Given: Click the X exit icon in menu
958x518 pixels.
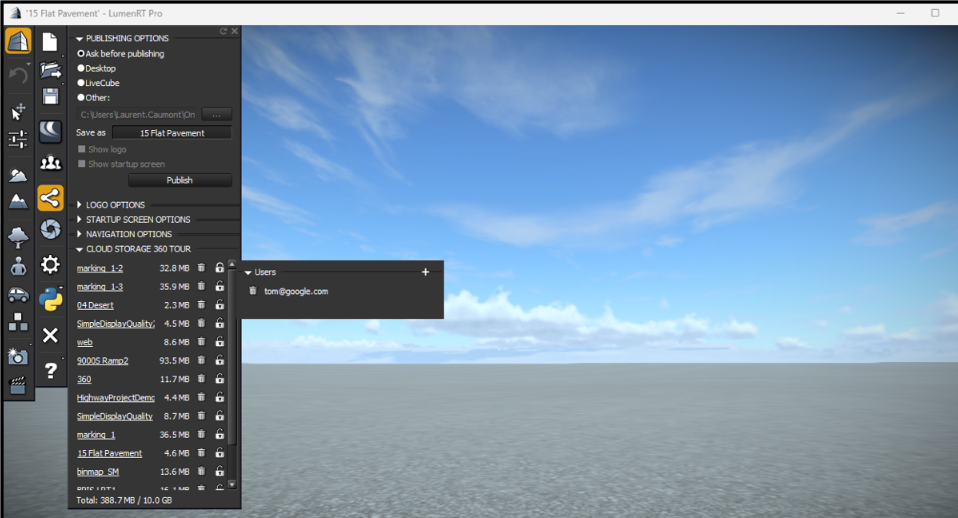Looking at the screenshot, I should pyautogui.click(x=50, y=335).
